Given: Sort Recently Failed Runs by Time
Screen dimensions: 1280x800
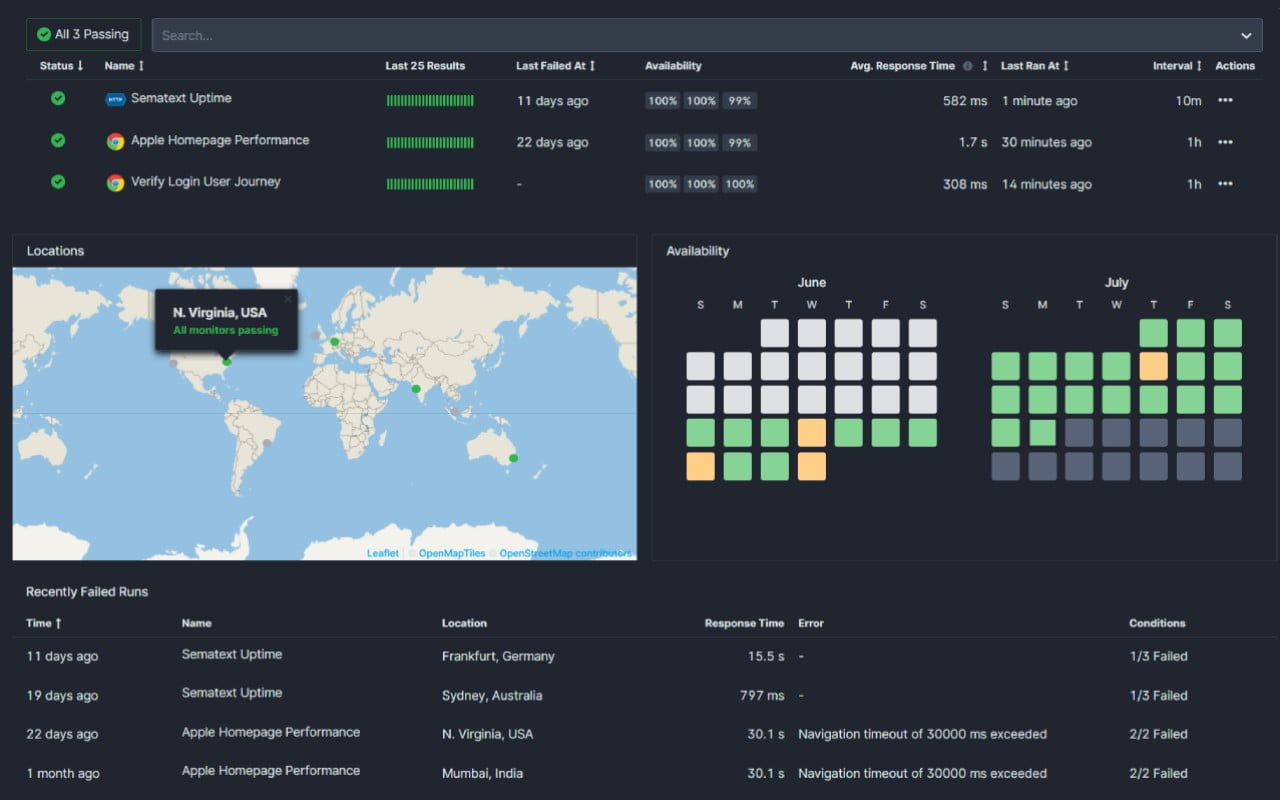Looking at the screenshot, I should coord(44,623).
